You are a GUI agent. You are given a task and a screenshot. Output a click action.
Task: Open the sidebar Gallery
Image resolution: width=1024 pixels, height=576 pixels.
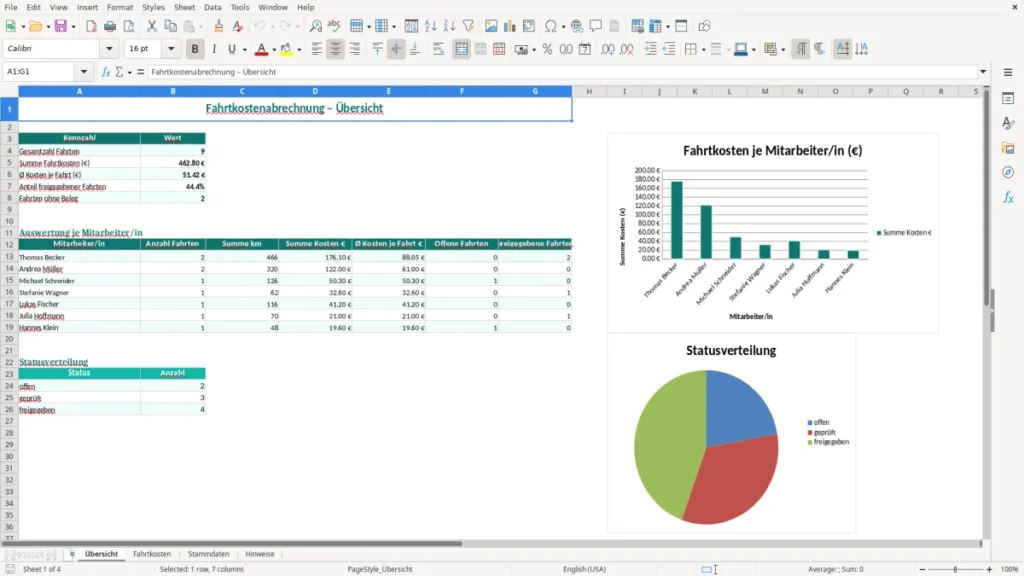(1008, 148)
